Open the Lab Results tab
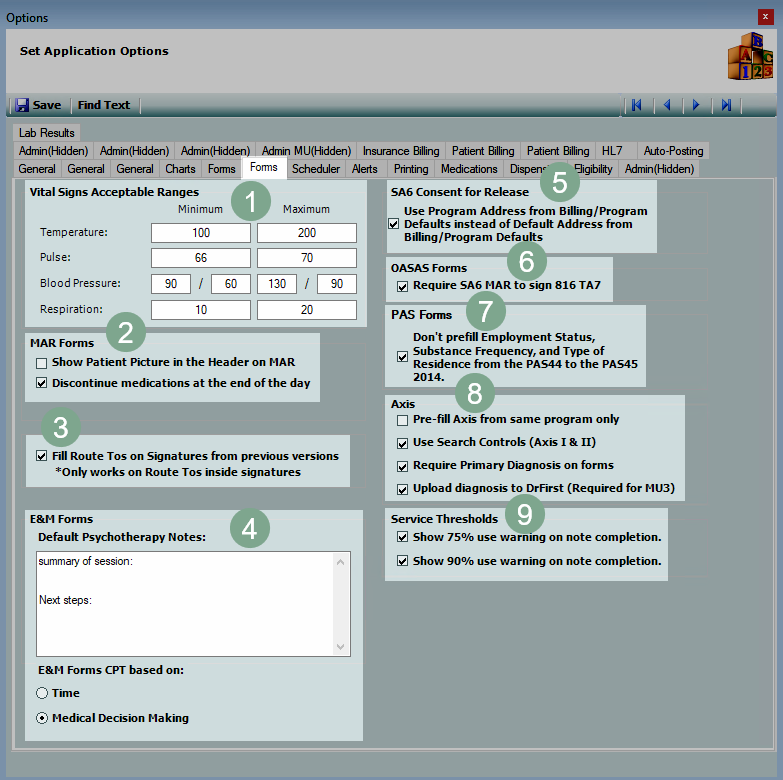Image resolution: width=783 pixels, height=780 pixels. [x=46, y=133]
